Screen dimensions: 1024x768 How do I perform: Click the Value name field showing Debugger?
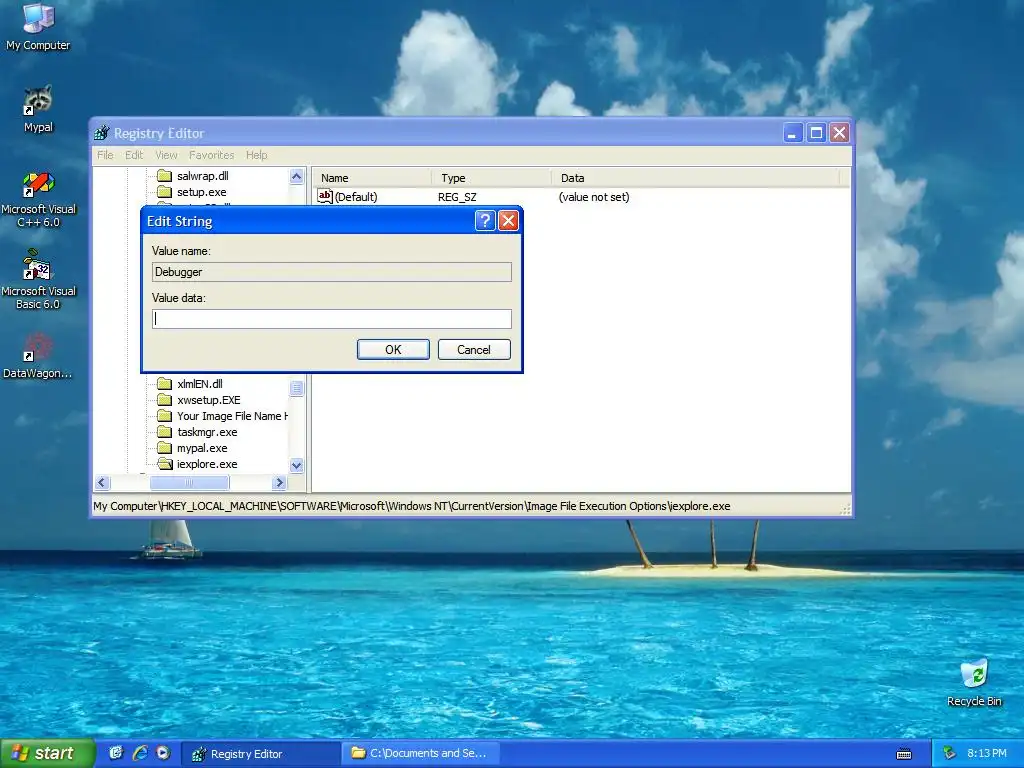(x=332, y=272)
